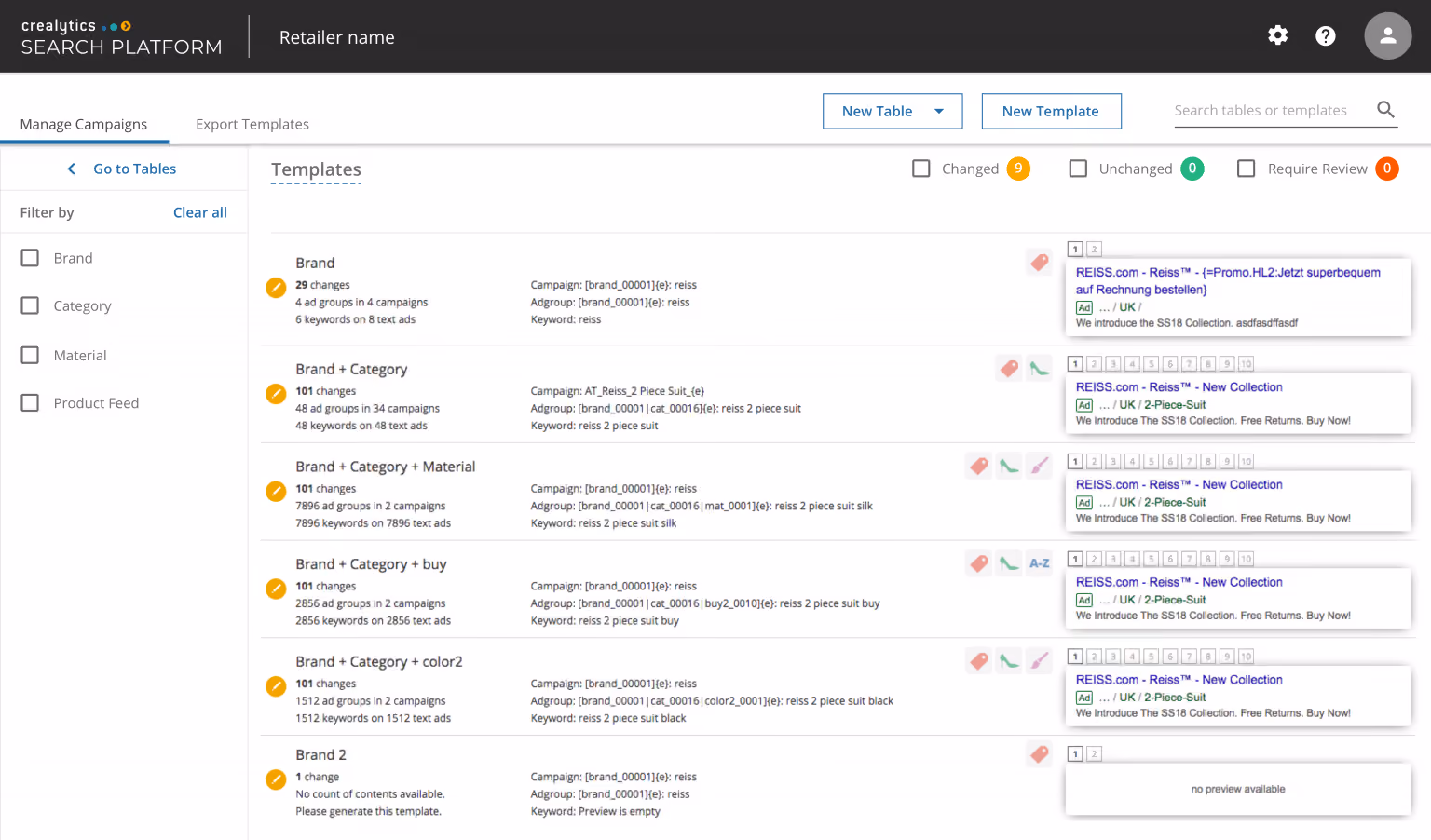Viewport: 1431px width, 840px height.
Task: Click tag icon in Brand + Category + color2 row
Action: tap(979, 661)
